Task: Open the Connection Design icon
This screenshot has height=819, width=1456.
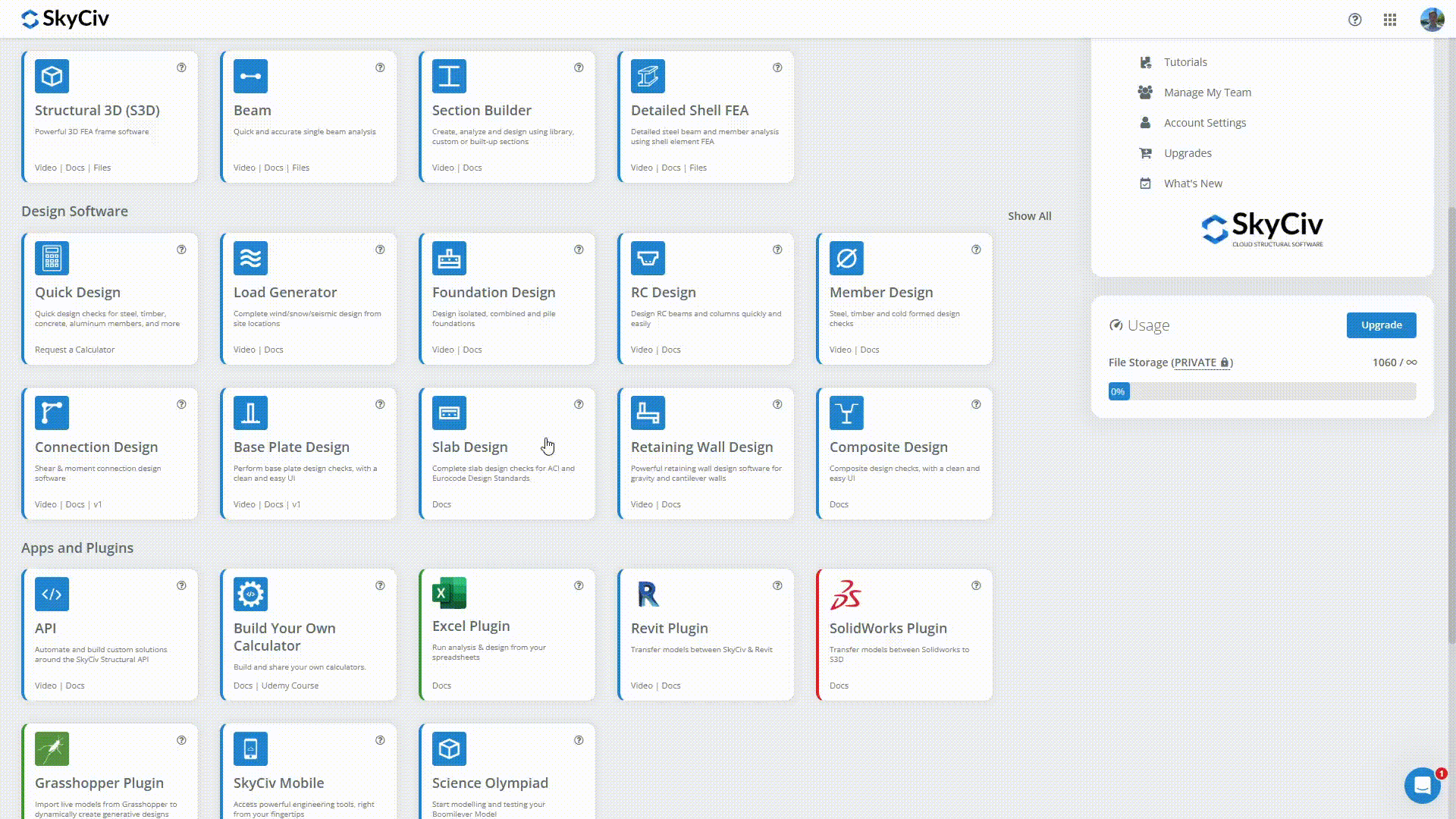Action: click(x=52, y=413)
